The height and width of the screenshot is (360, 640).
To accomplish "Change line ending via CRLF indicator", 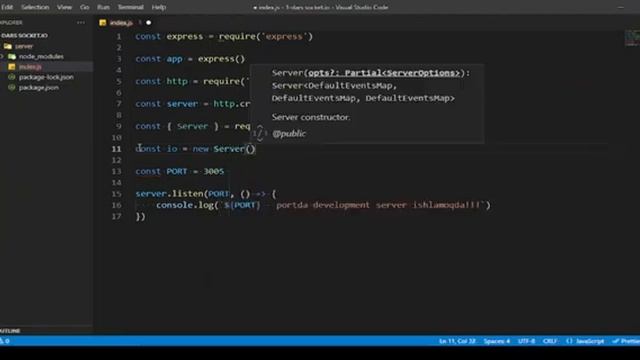I will (x=550, y=341).
